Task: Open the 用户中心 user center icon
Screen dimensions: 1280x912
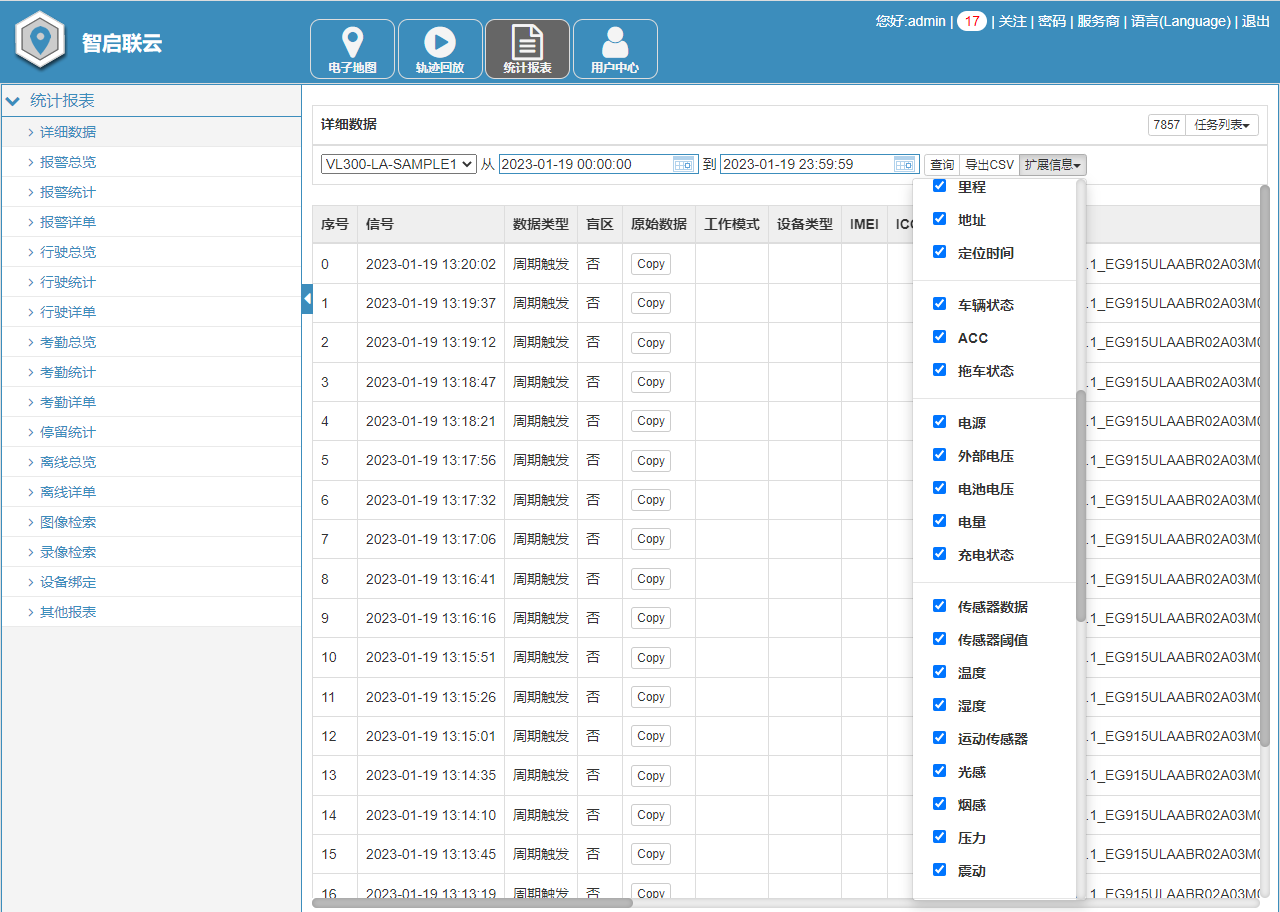Action: click(615, 48)
